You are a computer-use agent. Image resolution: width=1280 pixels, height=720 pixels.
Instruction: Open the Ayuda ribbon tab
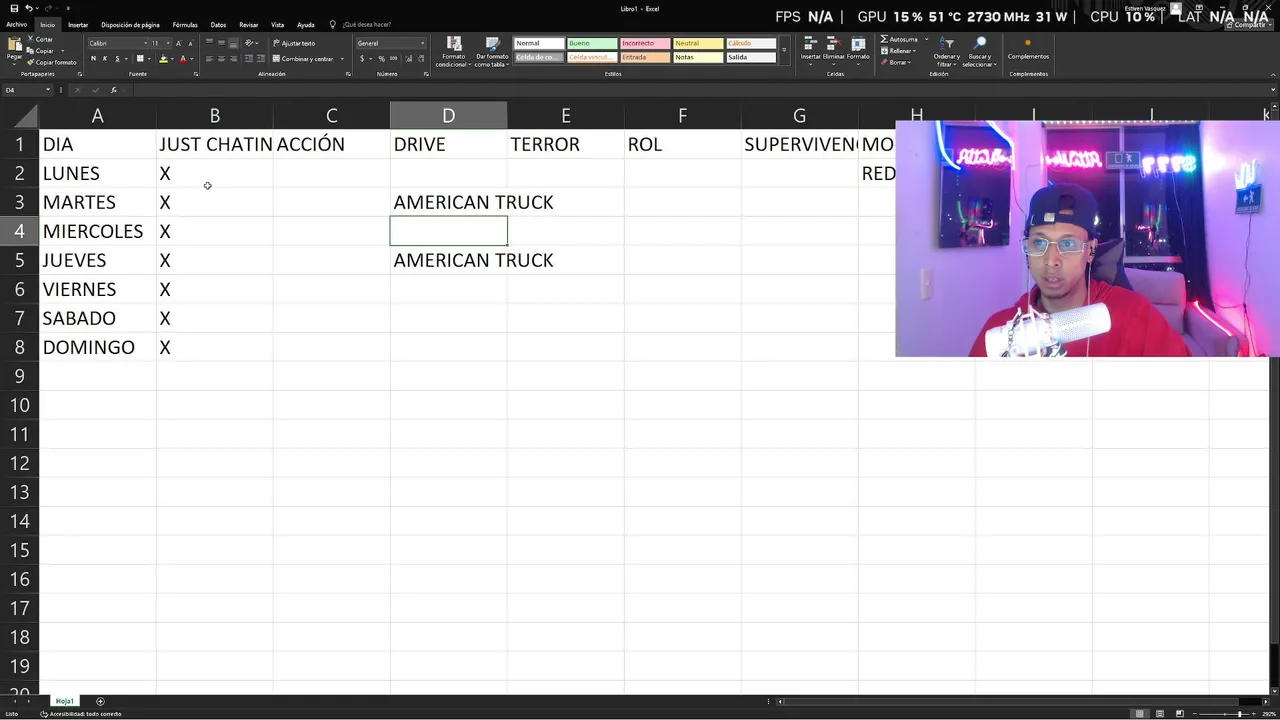[306, 25]
